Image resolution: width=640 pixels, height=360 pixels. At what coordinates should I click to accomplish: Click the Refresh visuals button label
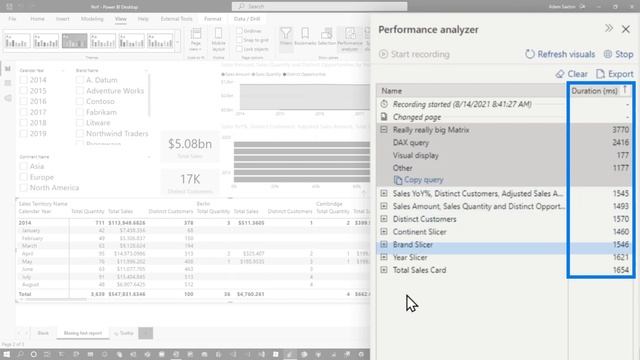click(566, 54)
